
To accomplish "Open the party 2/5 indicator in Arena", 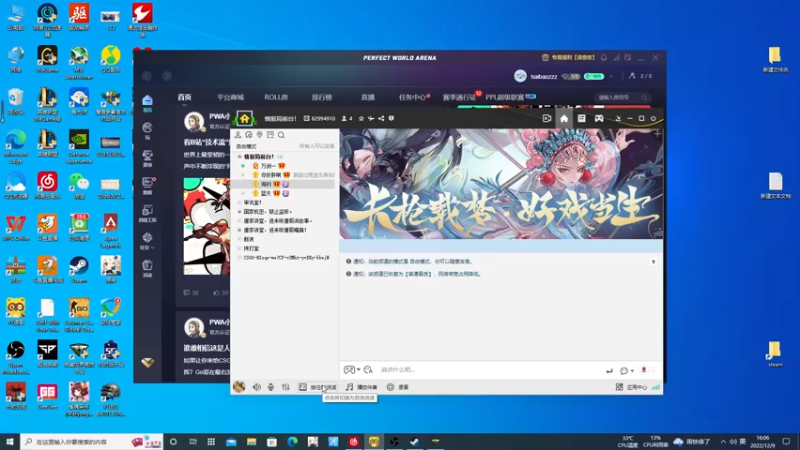I will (x=640, y=76).
